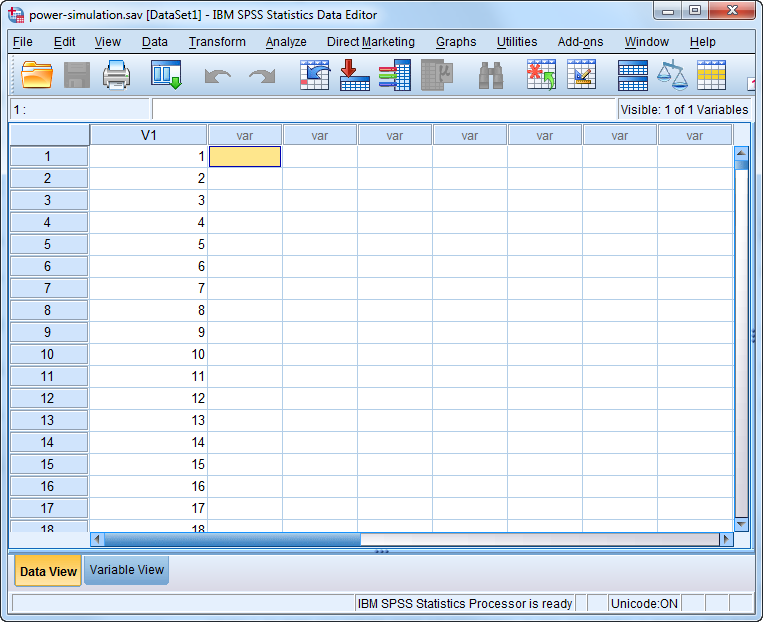Click the Save floppy disk icon
Image resolution: width=763 pixels, height=622 pixels.
pos(77,75)
